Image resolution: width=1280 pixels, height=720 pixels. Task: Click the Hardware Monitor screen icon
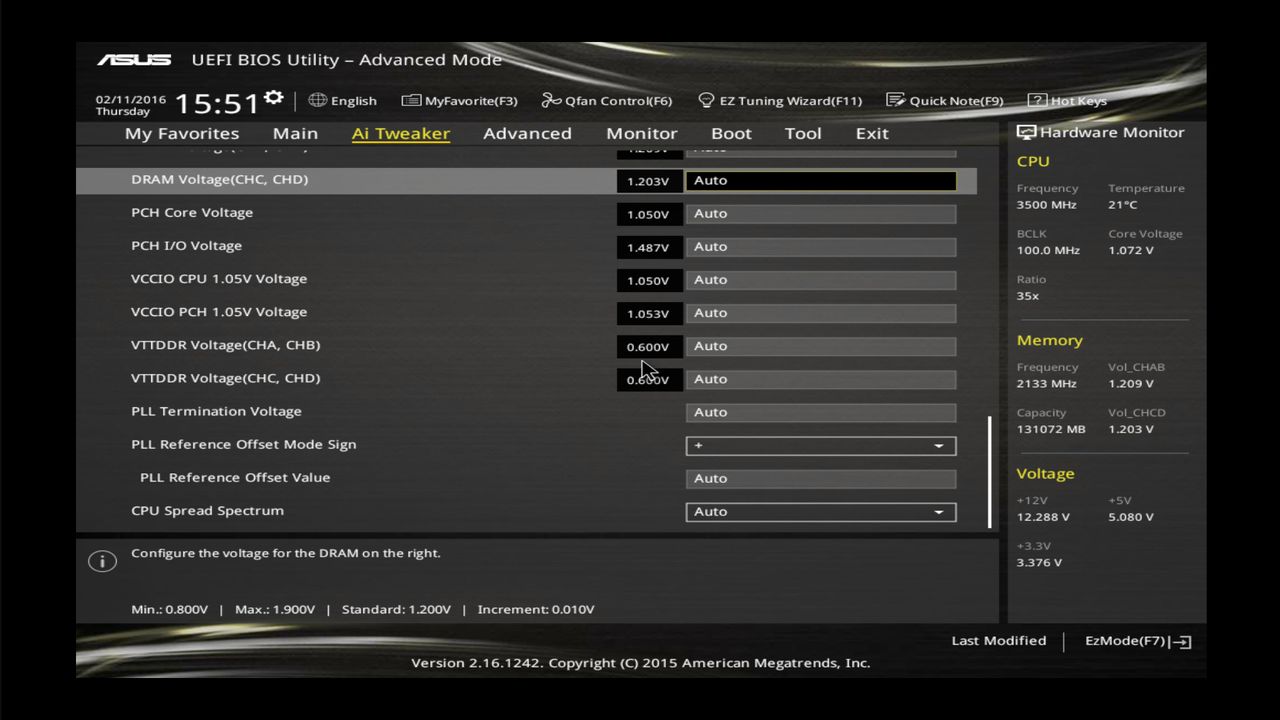[1026, 132]
